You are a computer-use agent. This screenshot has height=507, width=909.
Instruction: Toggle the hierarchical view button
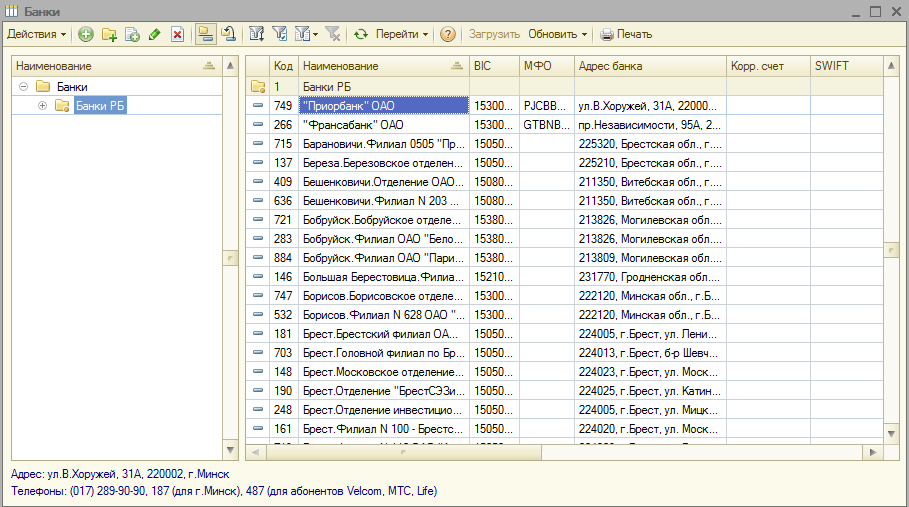coord(205,34)
